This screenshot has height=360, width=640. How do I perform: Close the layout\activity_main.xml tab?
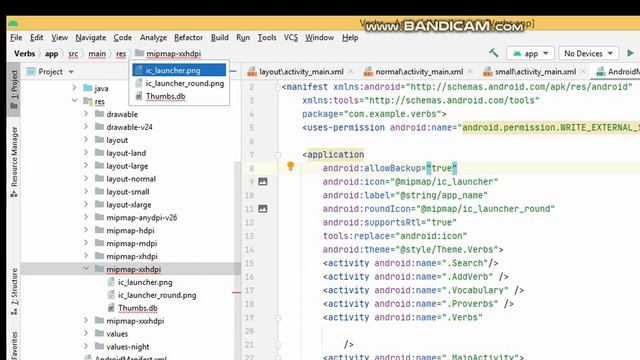(x=351, y=71)
